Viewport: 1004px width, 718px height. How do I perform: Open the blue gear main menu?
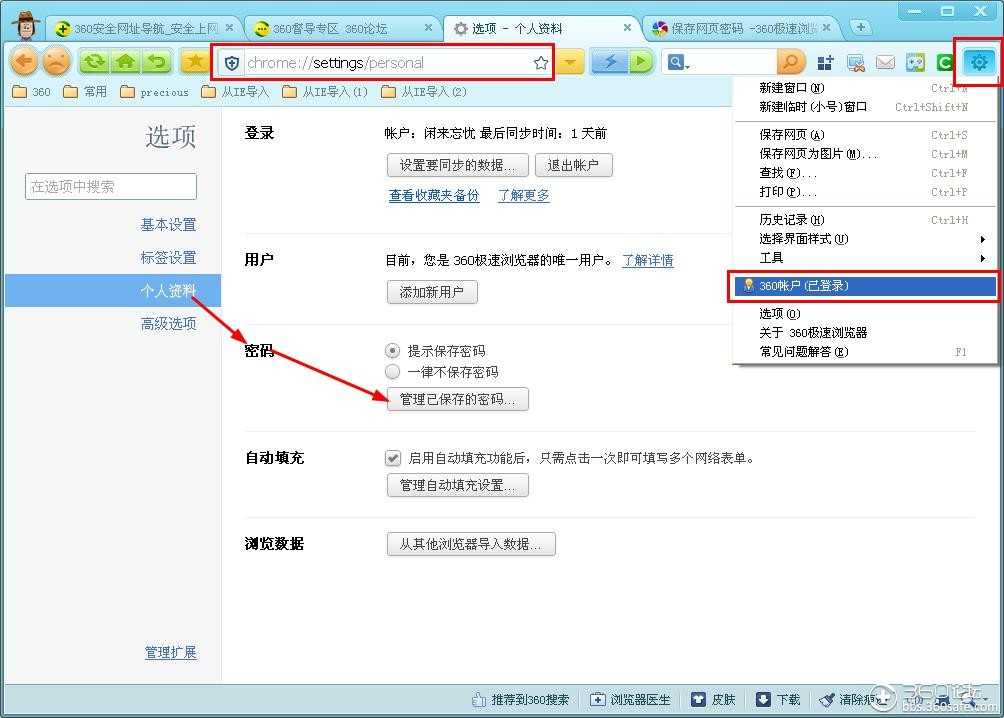pos(978,63)
